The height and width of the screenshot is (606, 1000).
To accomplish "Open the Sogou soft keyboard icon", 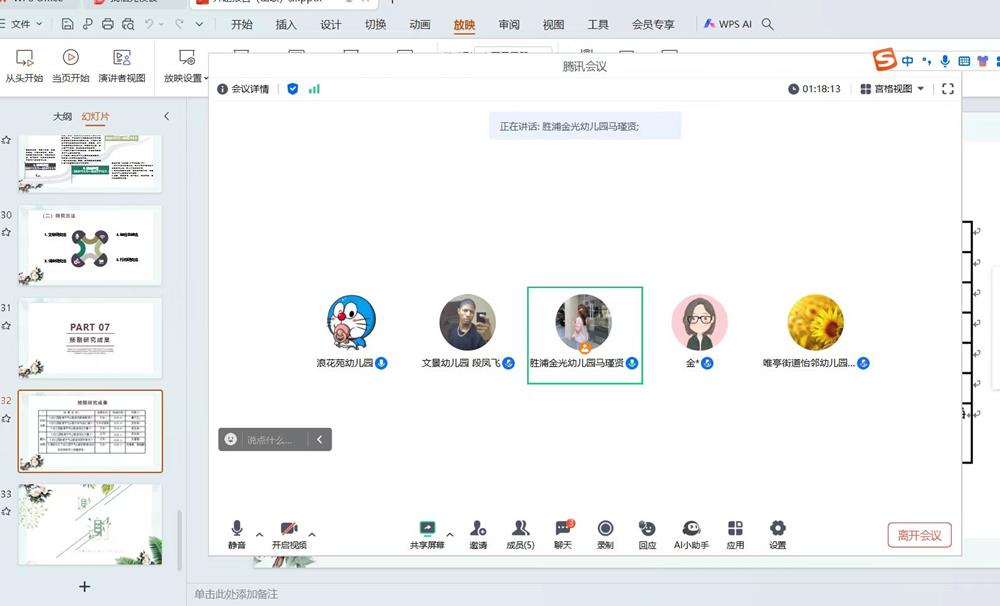I will point(964,61).
